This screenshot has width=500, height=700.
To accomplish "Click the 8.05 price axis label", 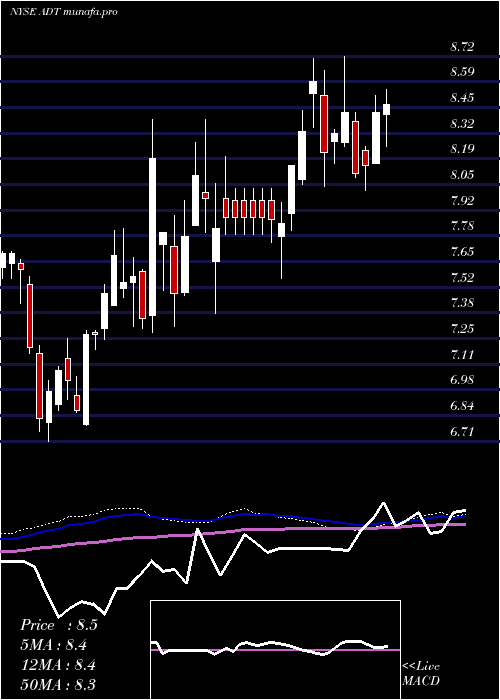I will 462,175.
